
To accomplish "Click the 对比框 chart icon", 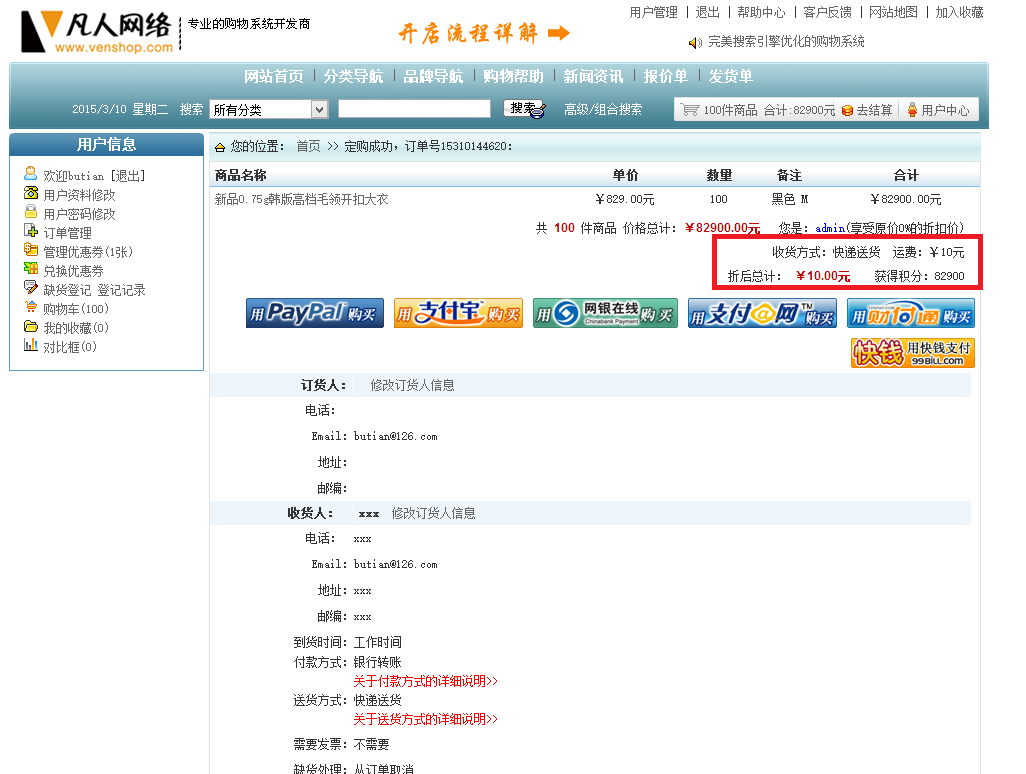I will coord(31,344).
